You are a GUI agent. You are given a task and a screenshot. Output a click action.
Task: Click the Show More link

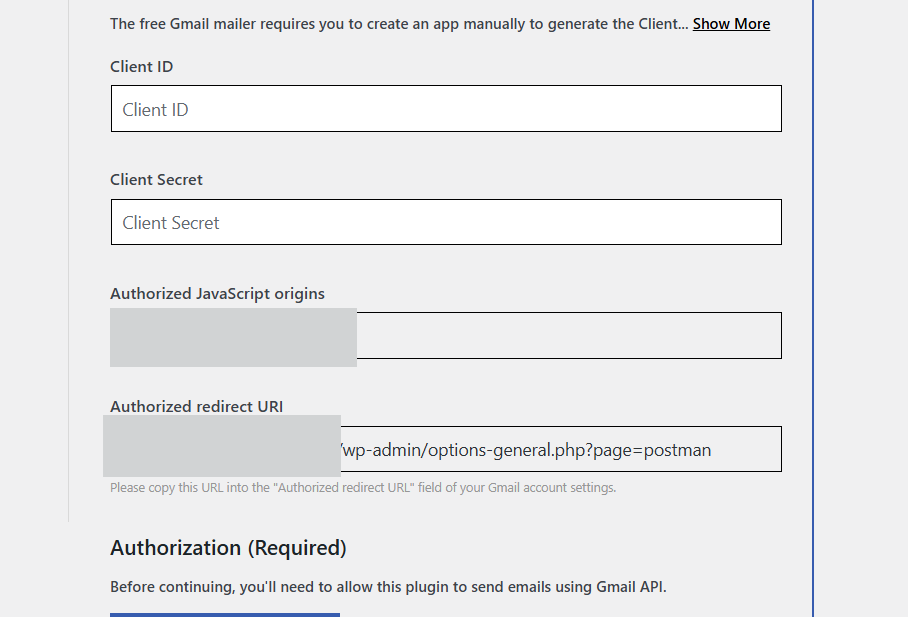pyautogui.click(x=731, y=24)
